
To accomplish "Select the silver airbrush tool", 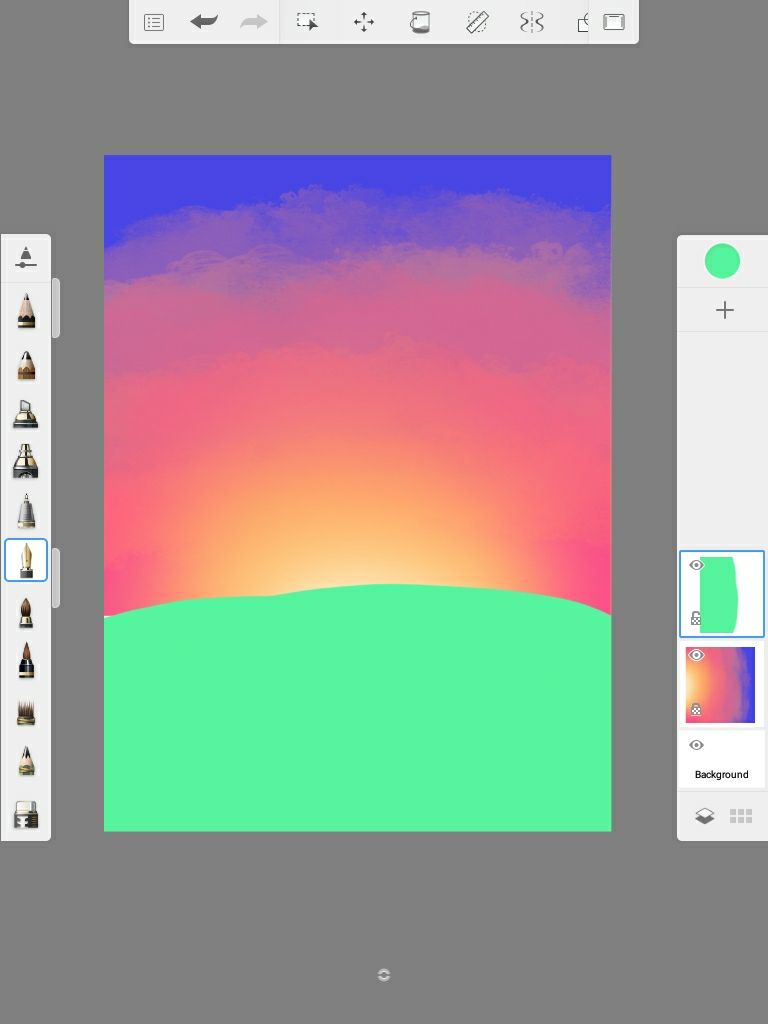I will pyautogui.click(x=26, y=511).
